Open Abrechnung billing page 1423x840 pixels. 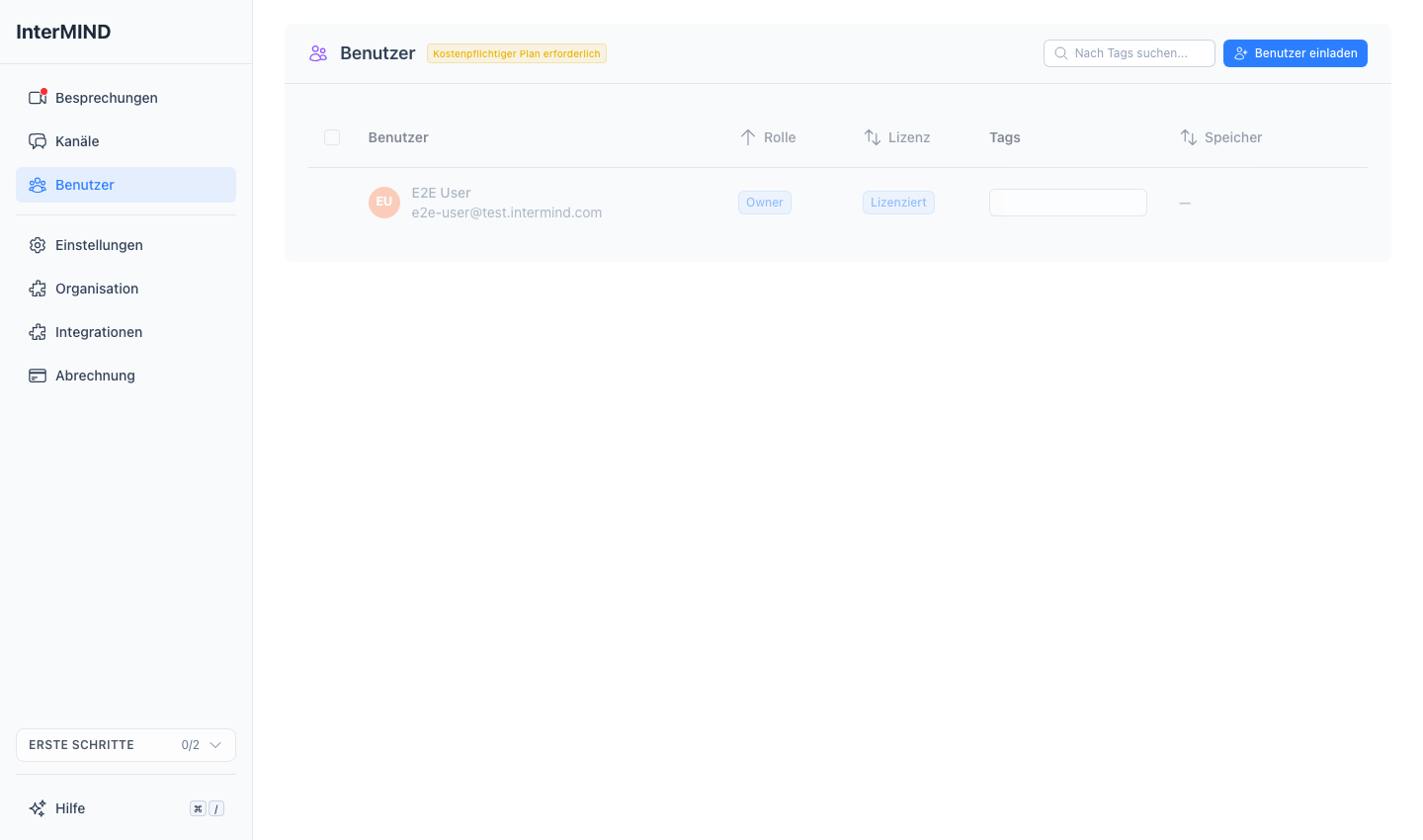126,376
